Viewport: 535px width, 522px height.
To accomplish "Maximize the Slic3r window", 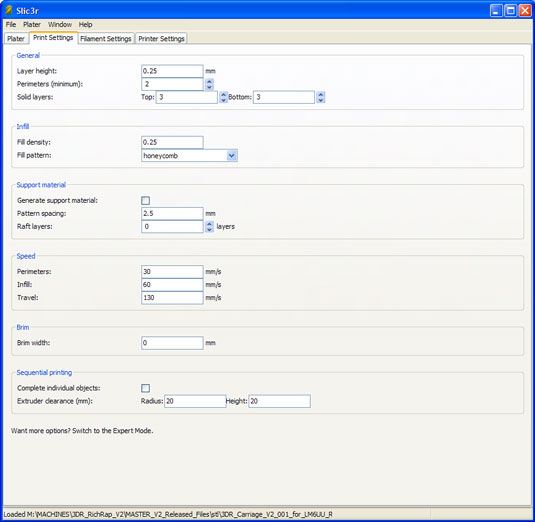I will point(510,11).
